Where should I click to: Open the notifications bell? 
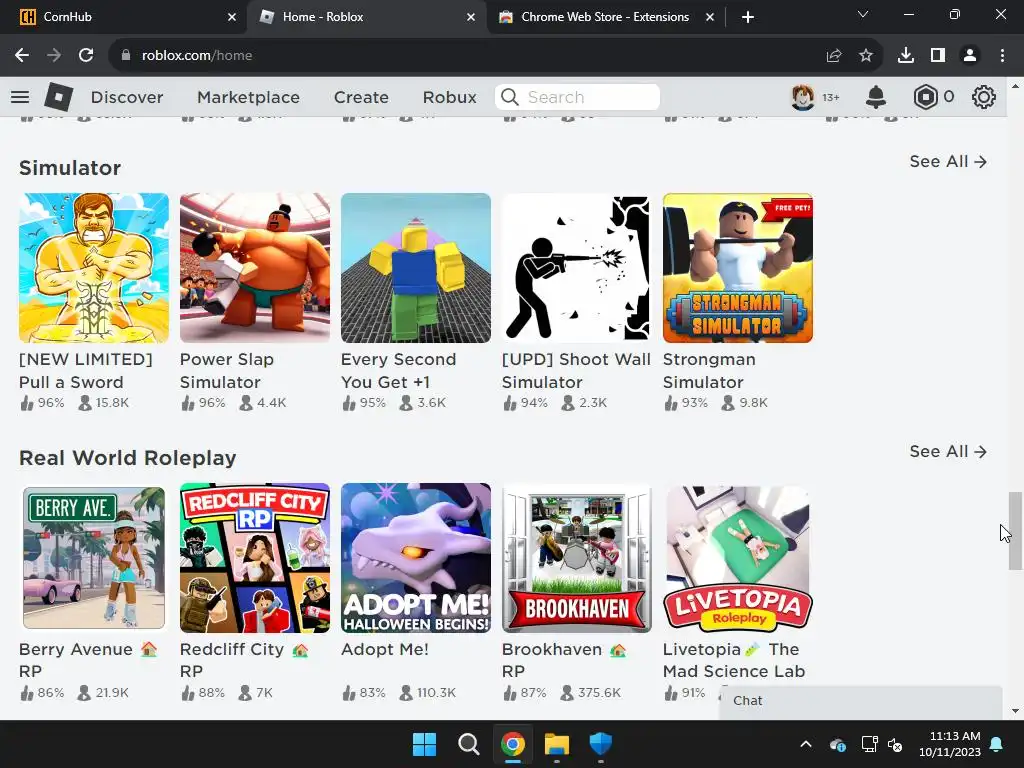tap(876, 97)
